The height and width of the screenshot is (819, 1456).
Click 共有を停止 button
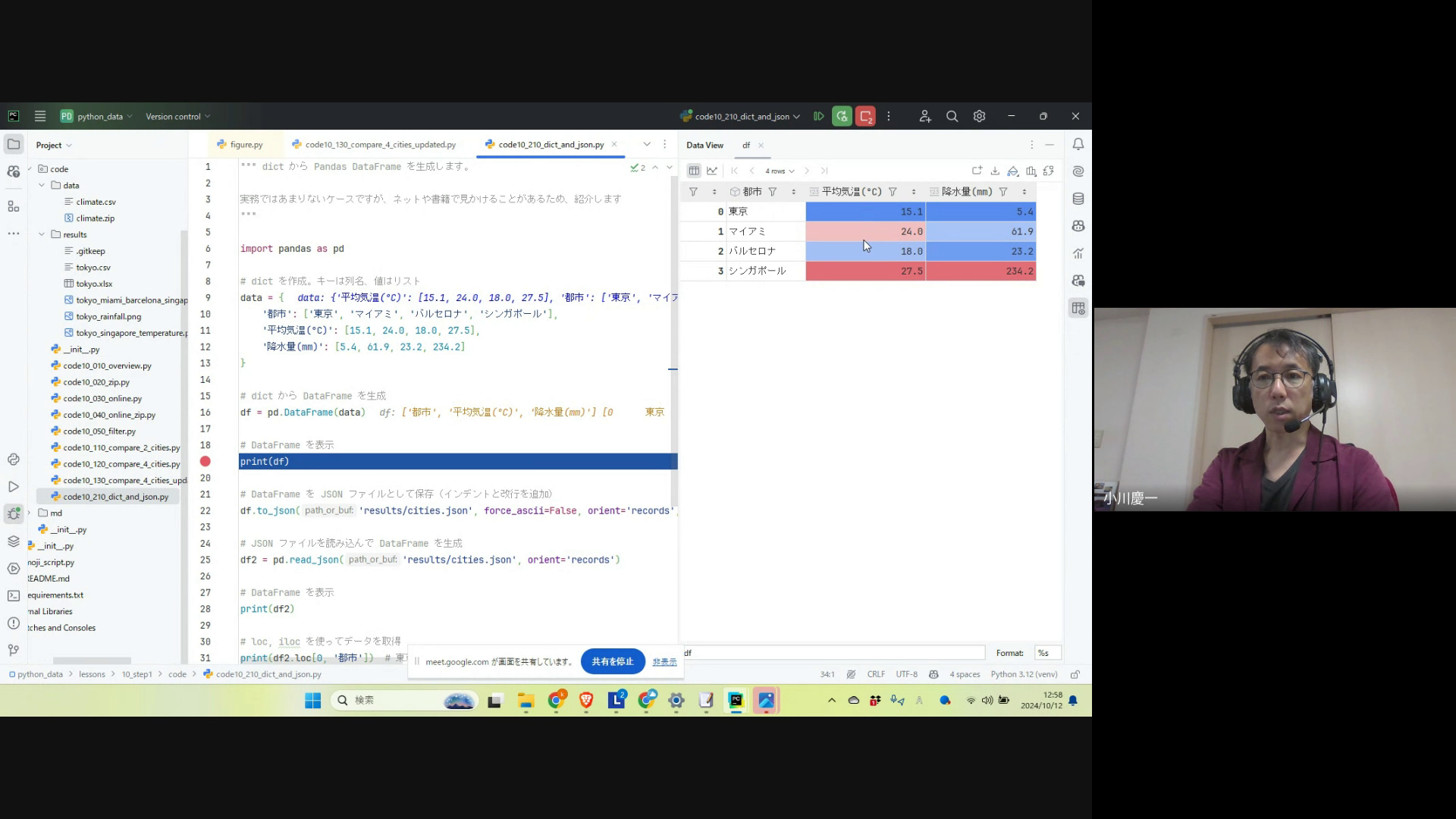pyautogui.click(x=612, y=661)
